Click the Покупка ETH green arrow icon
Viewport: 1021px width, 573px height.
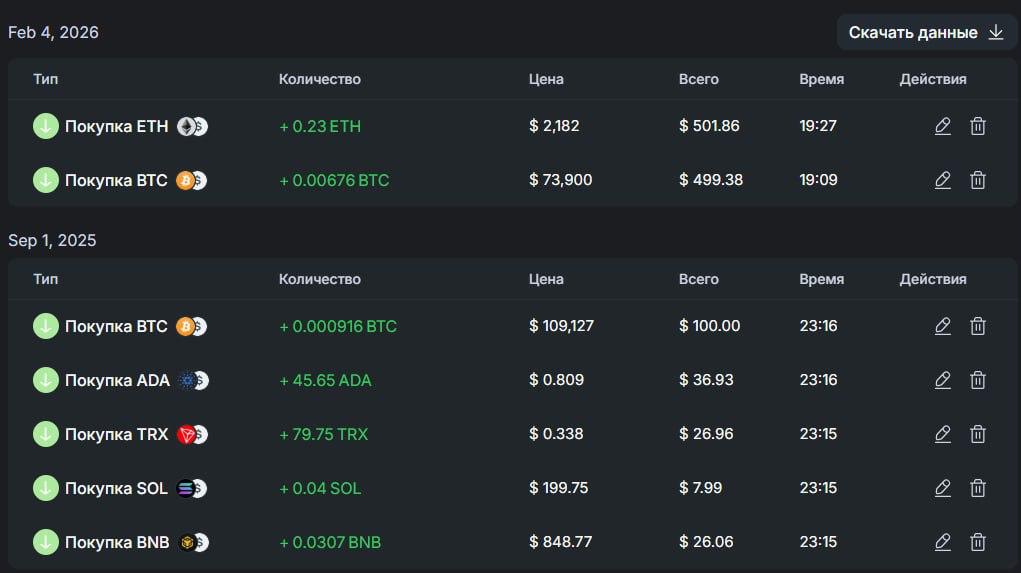tap(46, 126)
